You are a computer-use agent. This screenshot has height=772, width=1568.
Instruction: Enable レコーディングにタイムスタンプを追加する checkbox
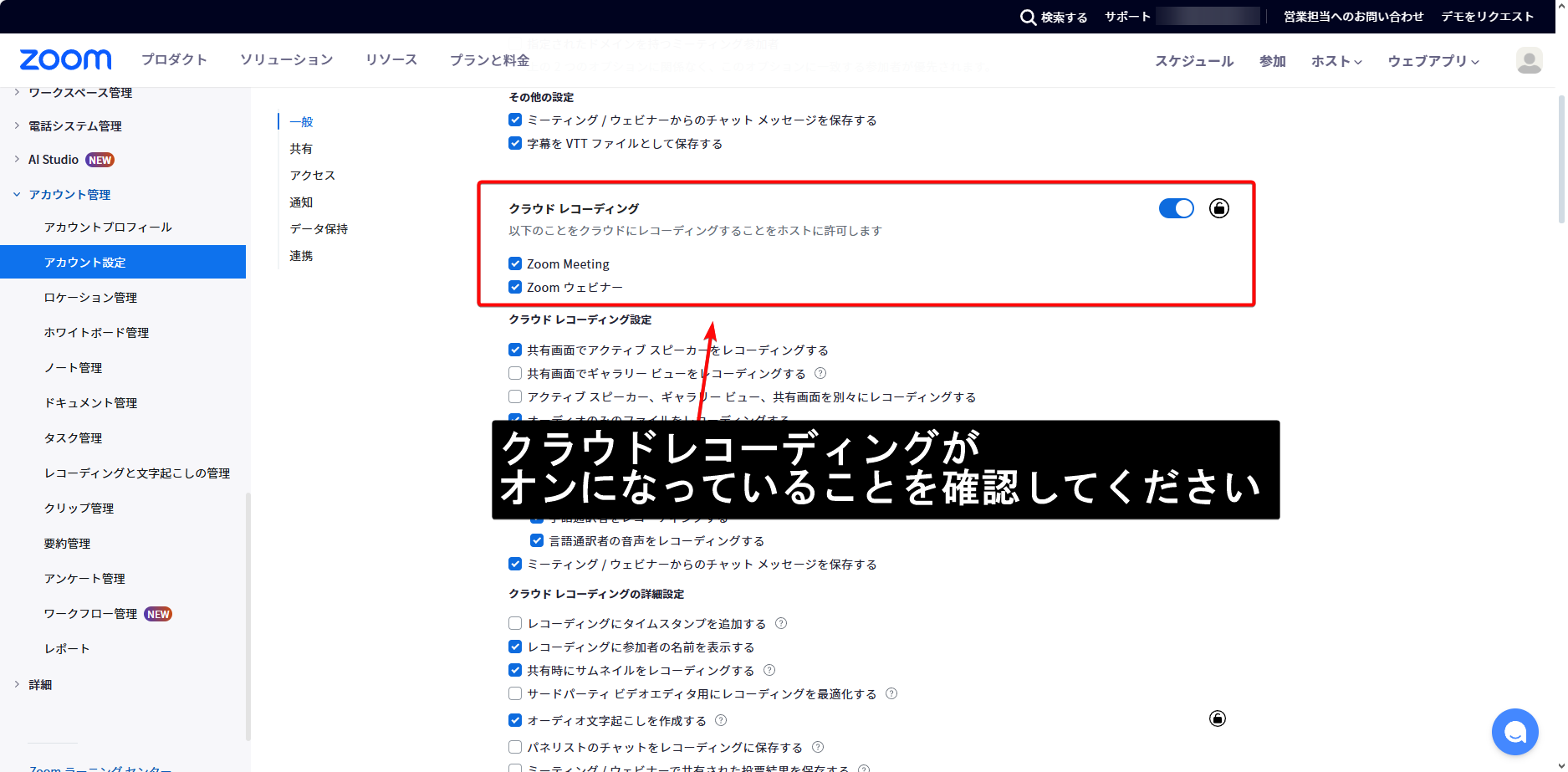[x=515, y=623]
